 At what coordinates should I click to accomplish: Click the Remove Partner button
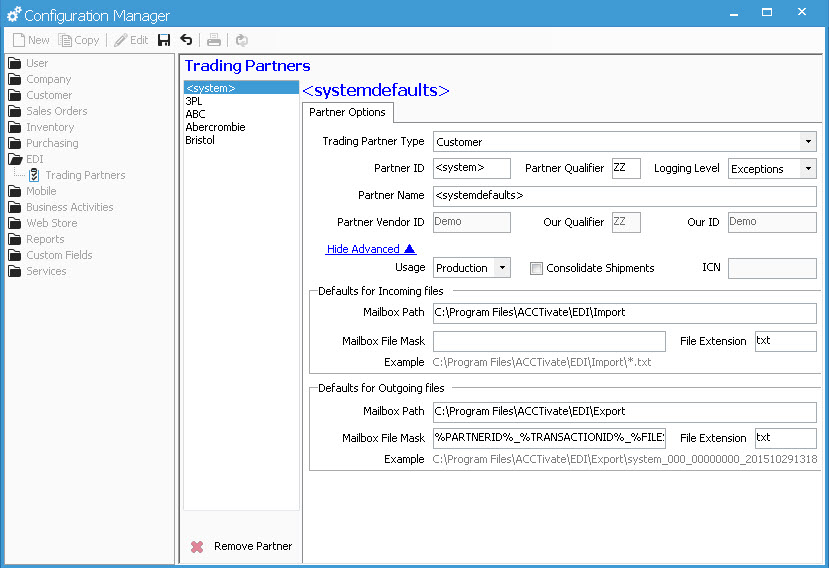coord(242,546)
